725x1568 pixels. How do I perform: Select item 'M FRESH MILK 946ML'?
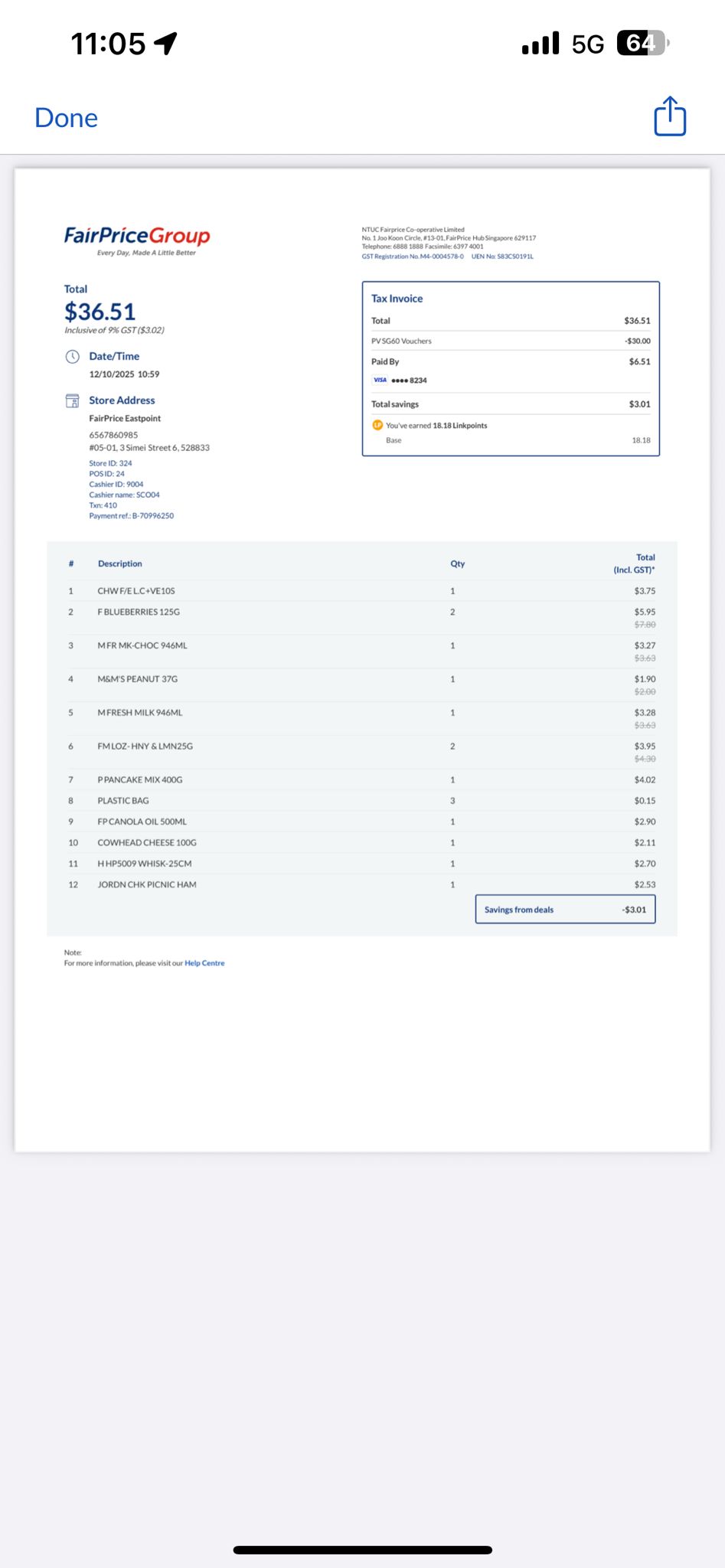pos(140,713)
